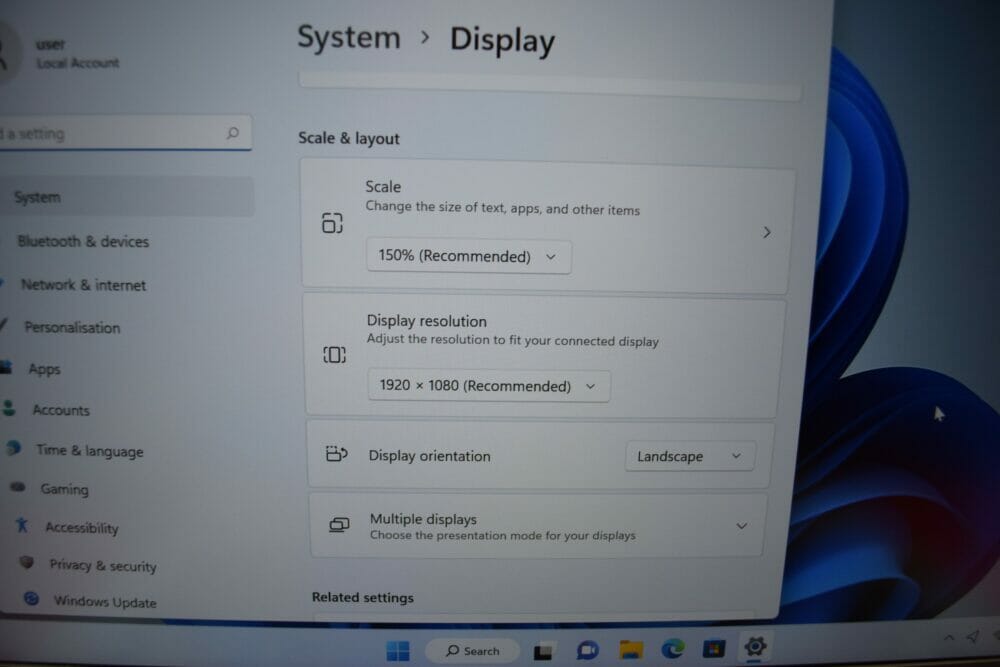Expand the Multiple displays section
This screenshot has width=1000, height=667.
coord(741,526)
